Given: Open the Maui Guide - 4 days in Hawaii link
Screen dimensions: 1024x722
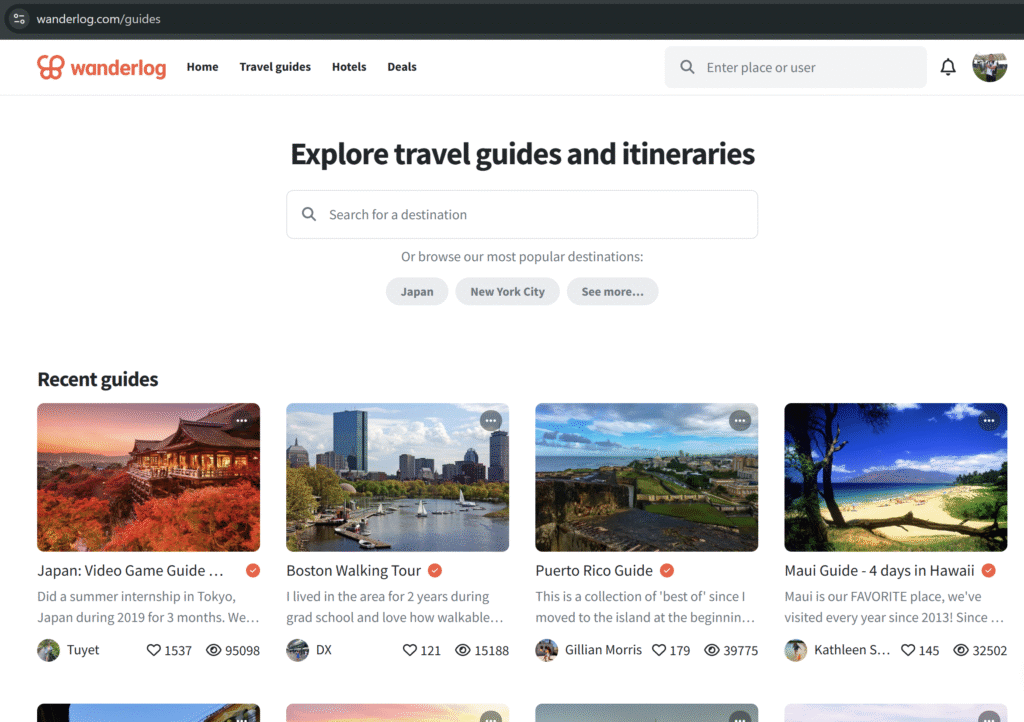Looking at the screenshot, I should tap(879, 571).
